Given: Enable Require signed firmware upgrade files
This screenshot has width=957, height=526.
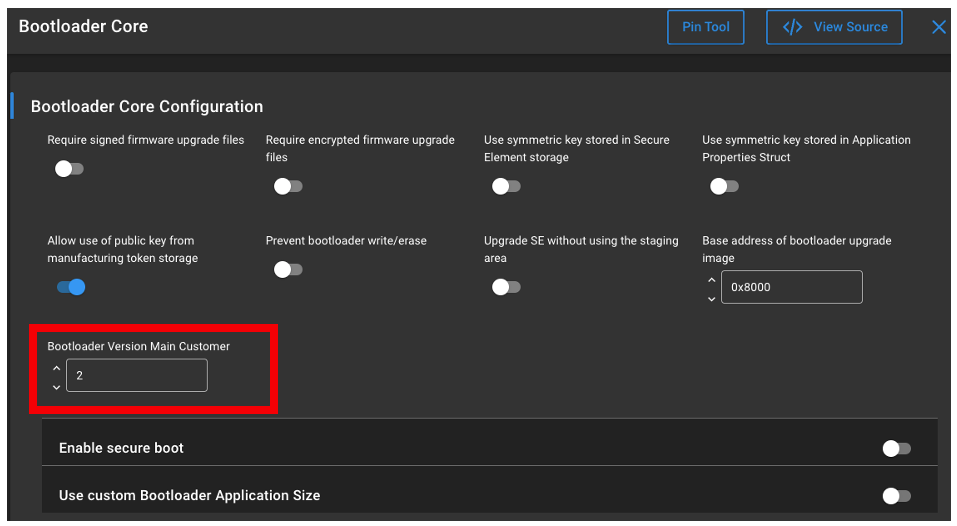Looking at the screenshot, I should pos(69,168).
